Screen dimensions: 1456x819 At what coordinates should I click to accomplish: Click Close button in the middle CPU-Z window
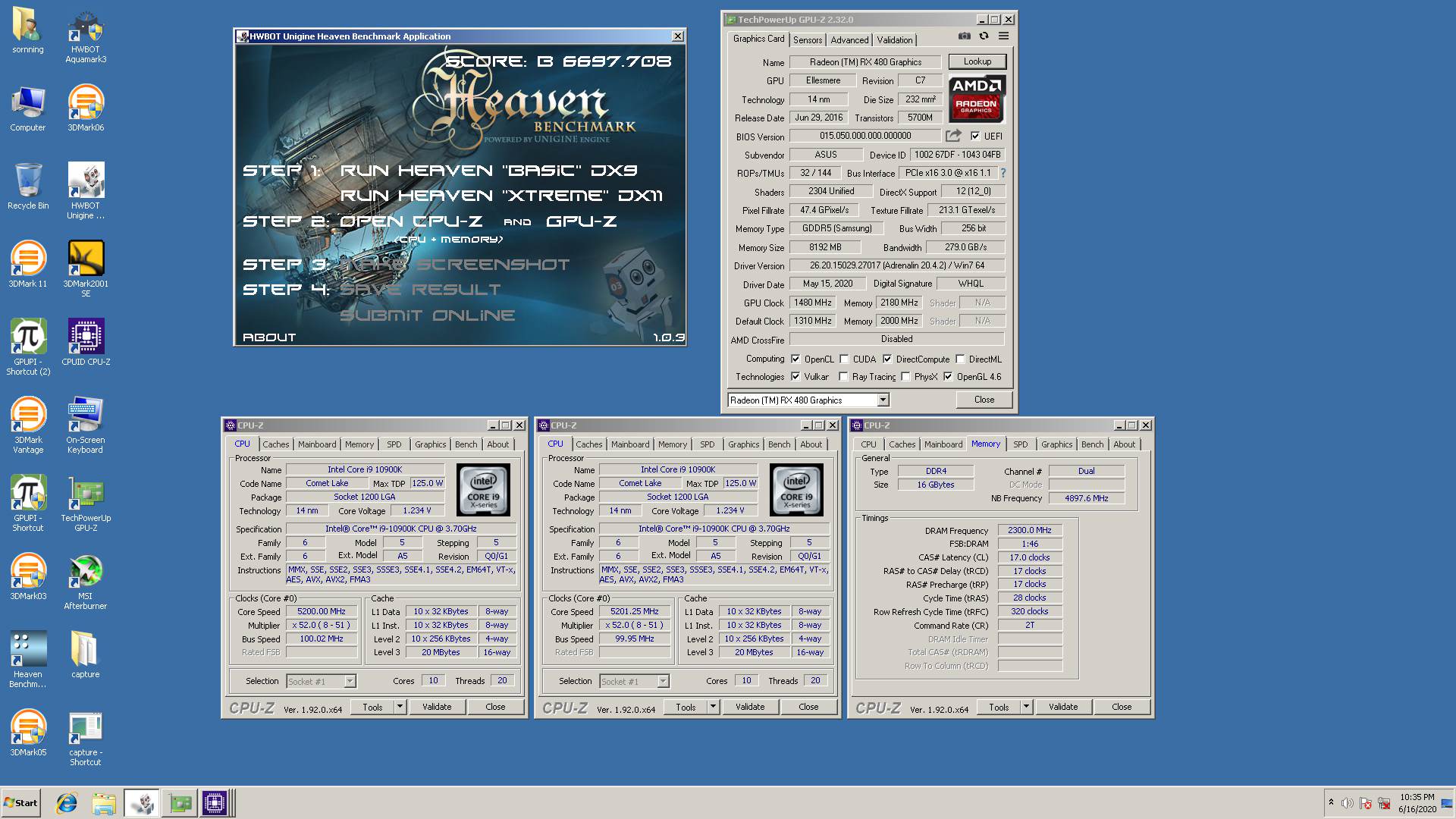click(808, 707)
